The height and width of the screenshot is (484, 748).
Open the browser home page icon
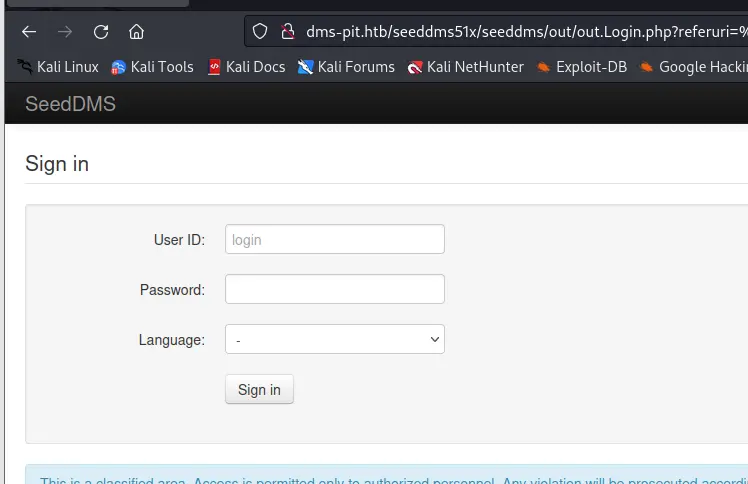pyautogui.click(x=136, y=32)
